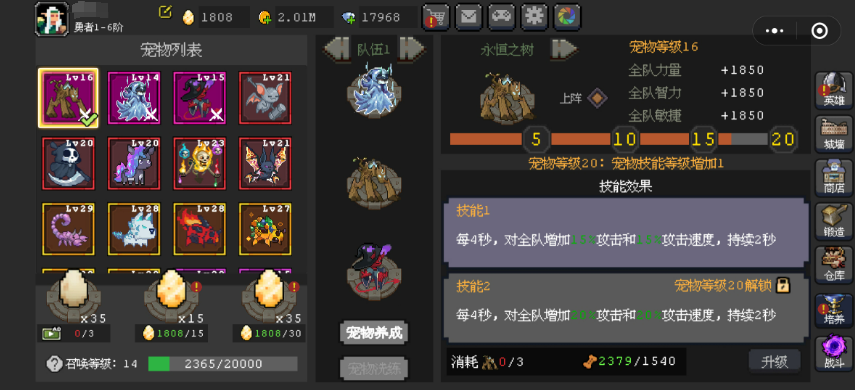Click the 升级 upgrade button
The height and width of the screenshot is (390, 855).
point(774,362)
